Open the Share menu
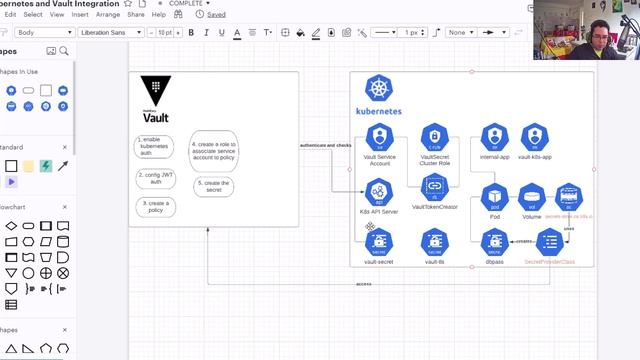The height and width of the screenshot is (360, 640). 136,14
